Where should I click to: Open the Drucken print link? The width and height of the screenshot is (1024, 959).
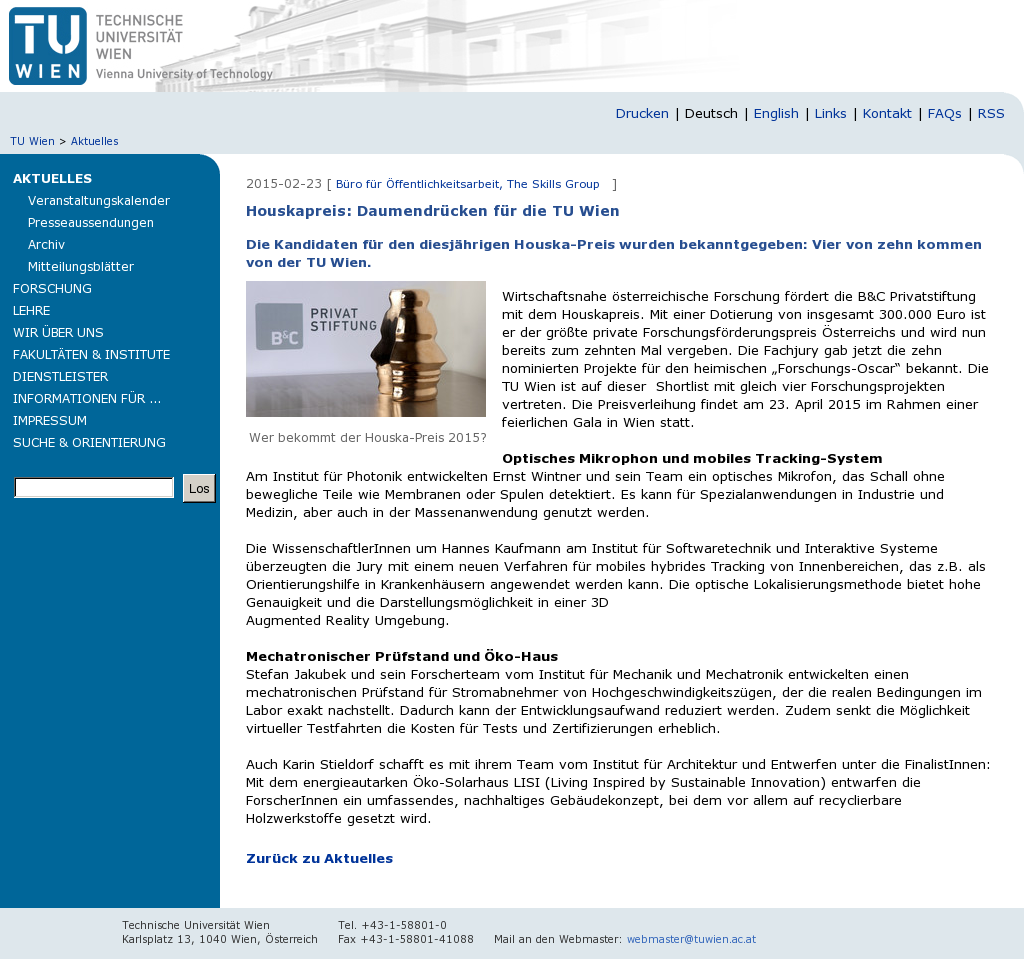641,114
